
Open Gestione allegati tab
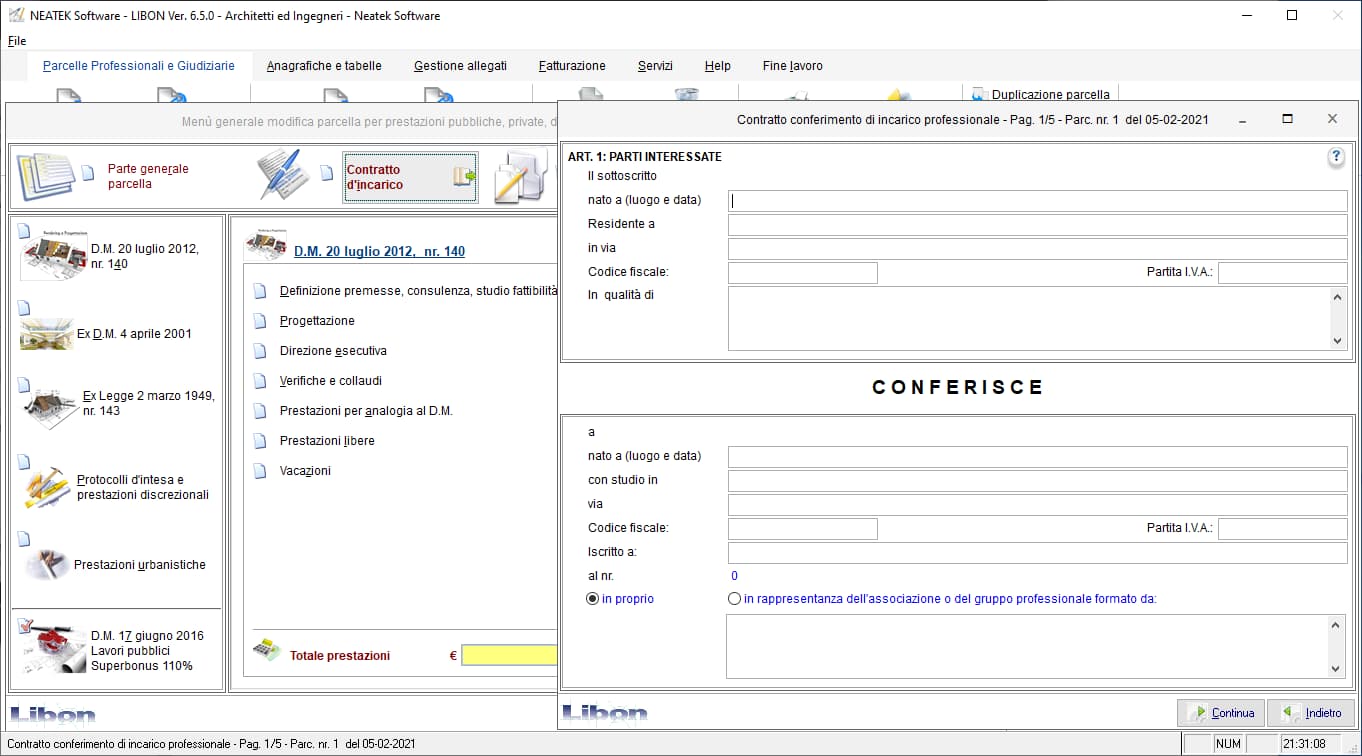coord(460,66)
